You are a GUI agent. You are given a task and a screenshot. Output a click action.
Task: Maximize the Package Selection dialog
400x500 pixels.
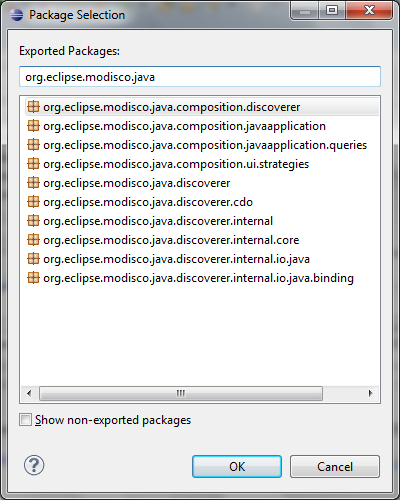tap(332, 11)
